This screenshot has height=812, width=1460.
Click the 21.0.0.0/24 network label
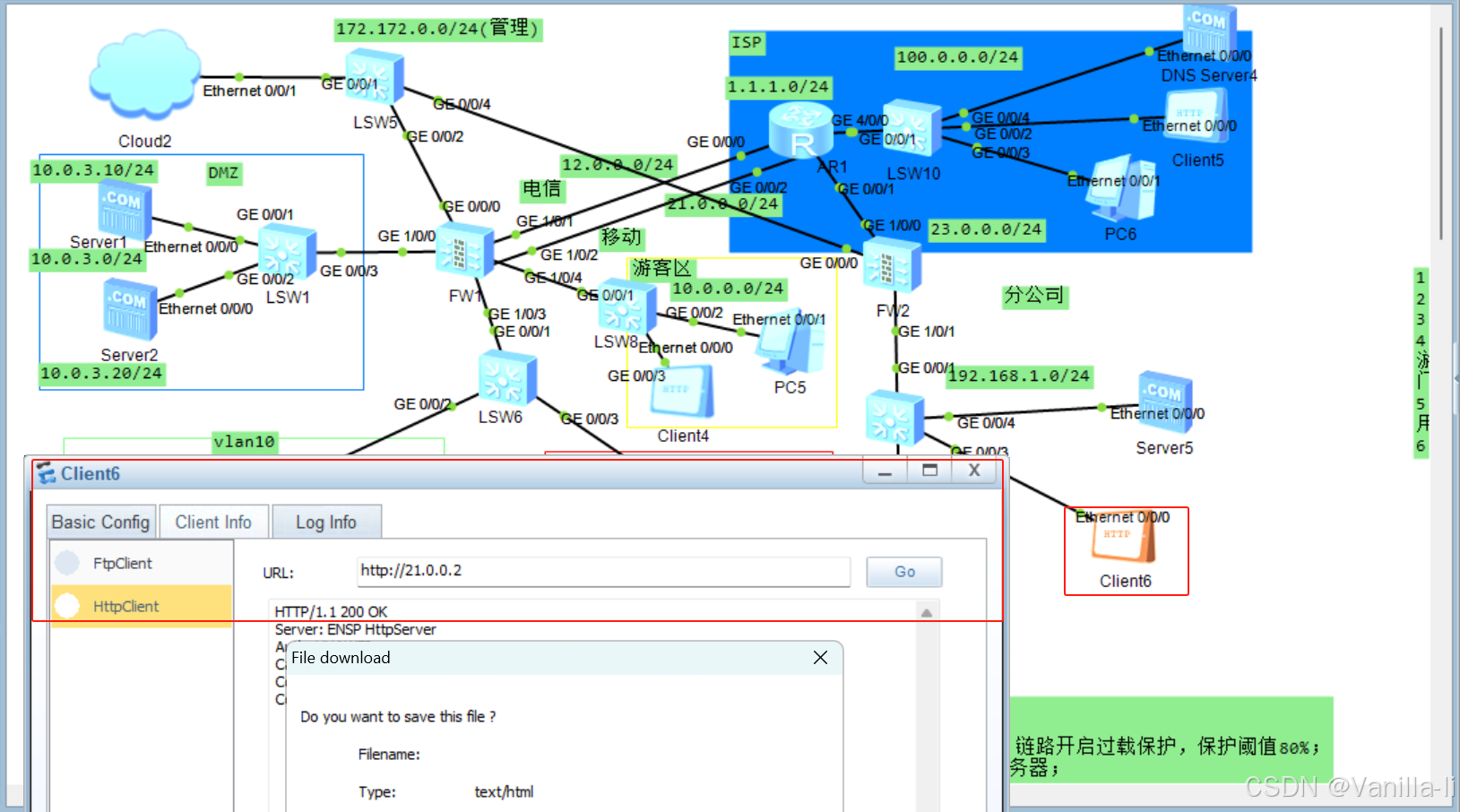723,204
